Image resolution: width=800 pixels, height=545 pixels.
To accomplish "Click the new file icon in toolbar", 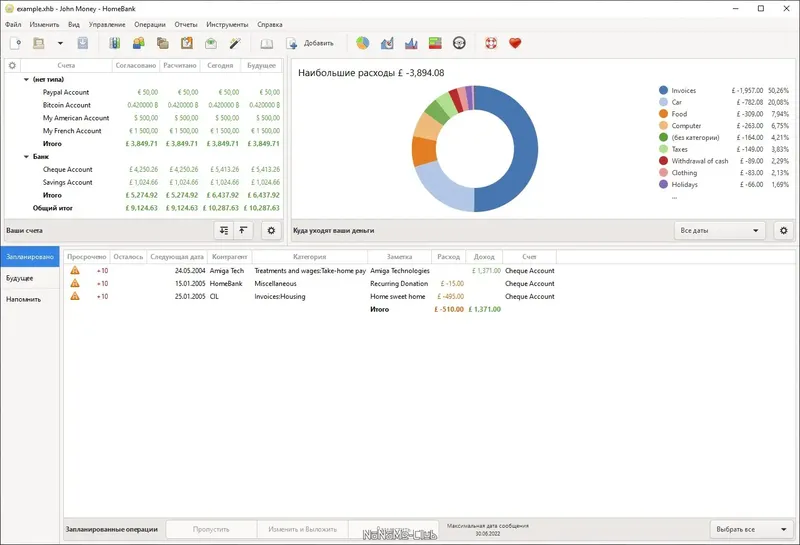I will [15, 43].
